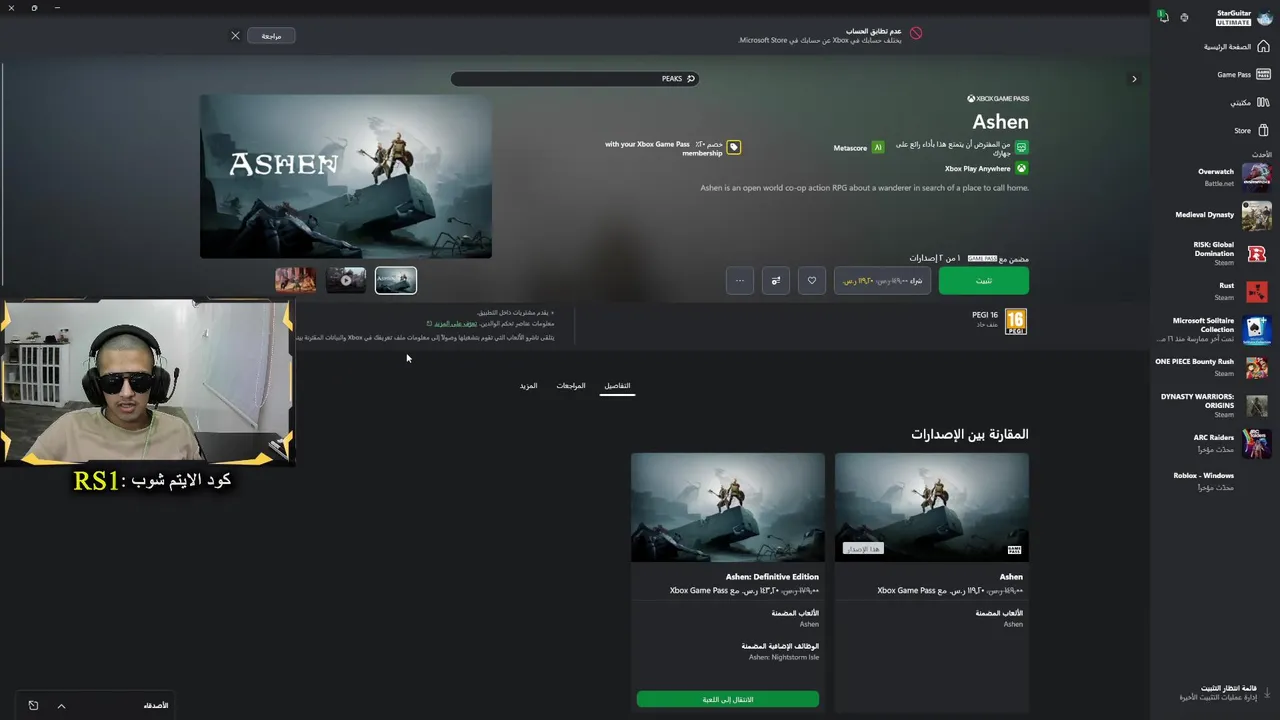The image size is (1280, 720).
Task: Click the Ashen standard edition card image
Action: [x=932, y=507]
